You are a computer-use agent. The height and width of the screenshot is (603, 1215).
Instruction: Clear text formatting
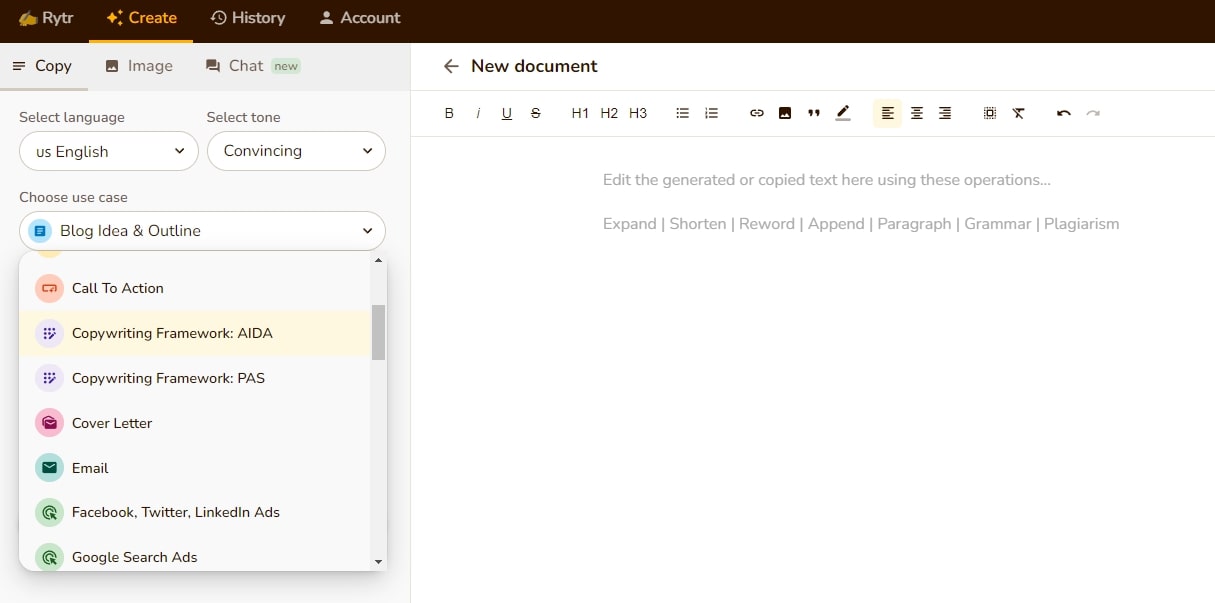tap(1018, 113)
